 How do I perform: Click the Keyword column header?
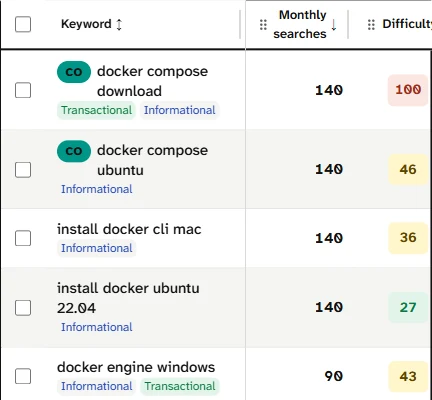click(x=86, y=24)
